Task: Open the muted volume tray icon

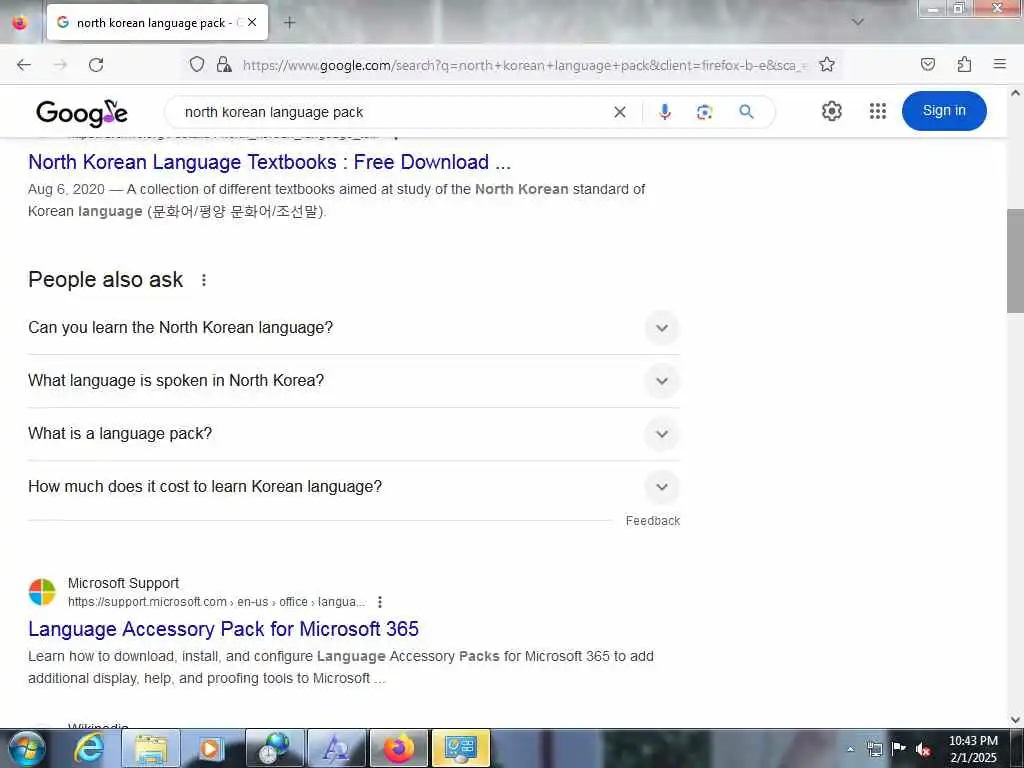Action: point(923,749)
